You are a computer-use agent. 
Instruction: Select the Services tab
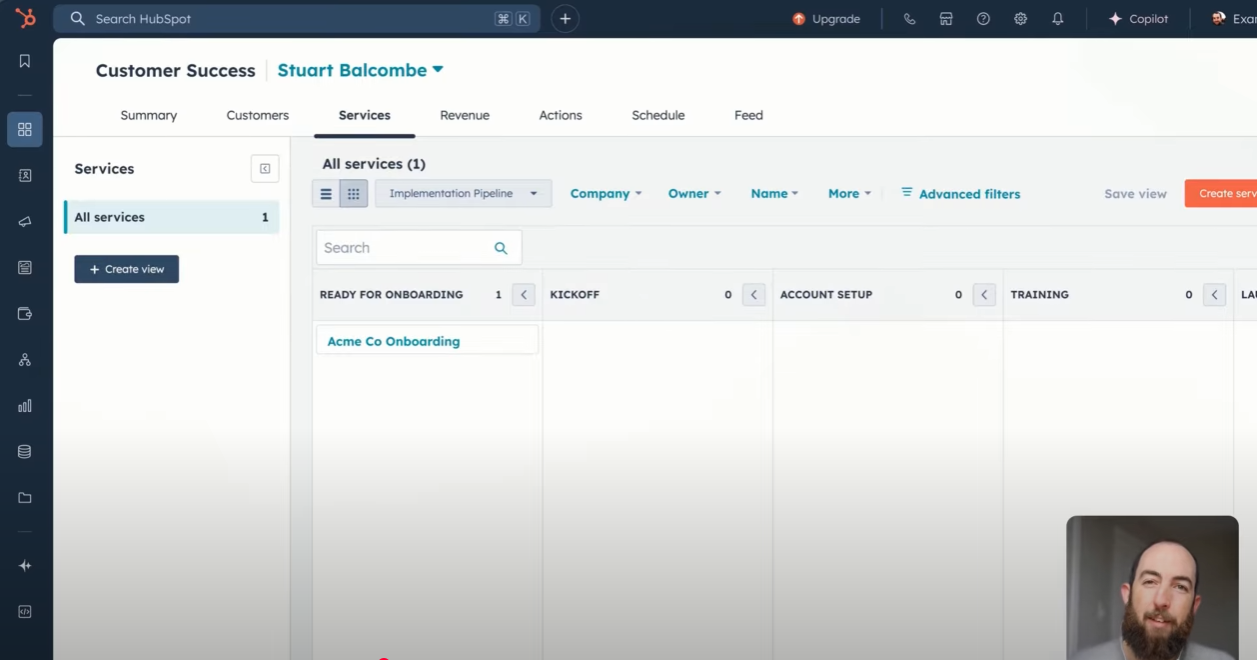pyautogui.click(x=364, y=115)
